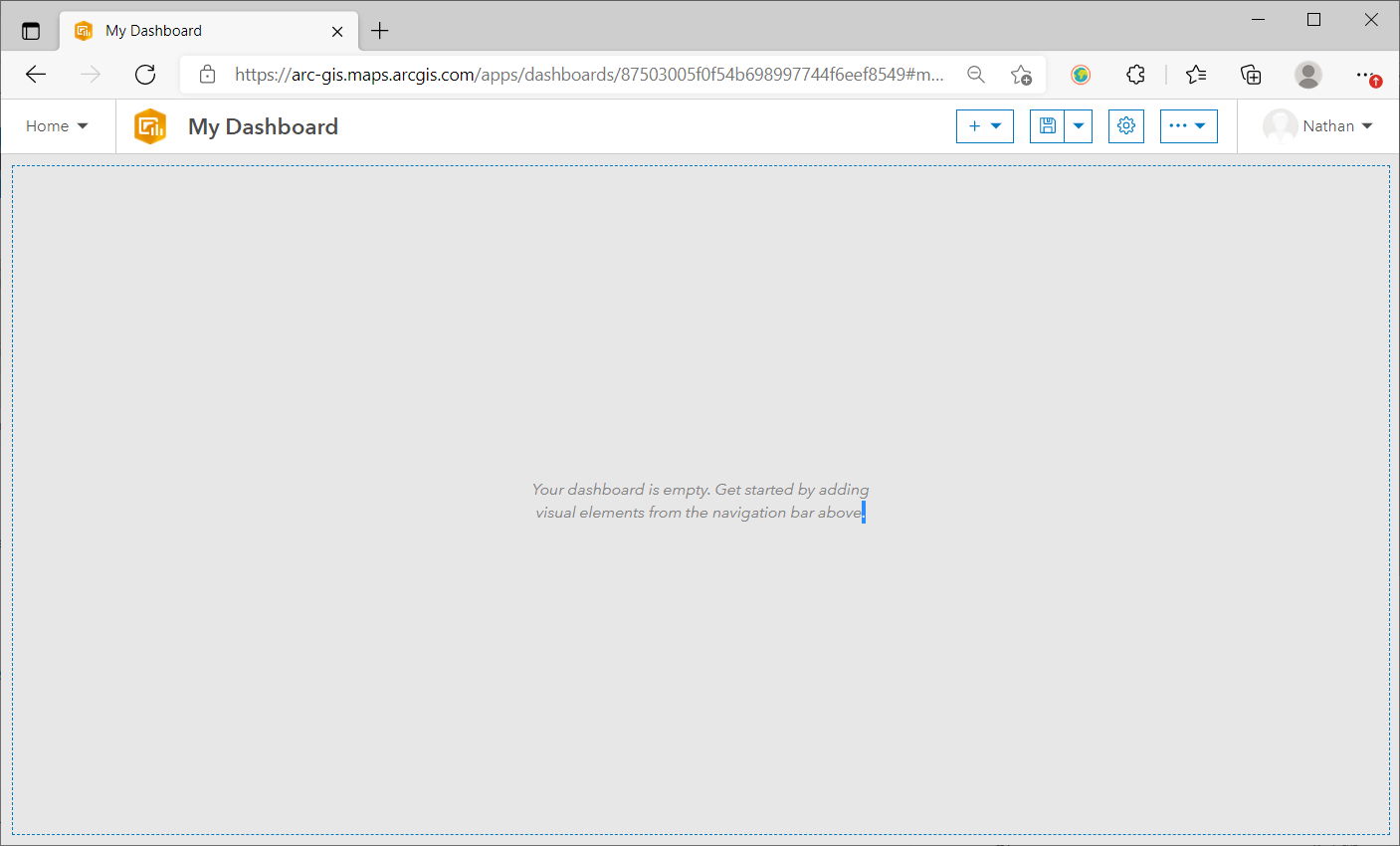
Task: Click the browser extensions puzzle icon
Action: click(1135, 75)
